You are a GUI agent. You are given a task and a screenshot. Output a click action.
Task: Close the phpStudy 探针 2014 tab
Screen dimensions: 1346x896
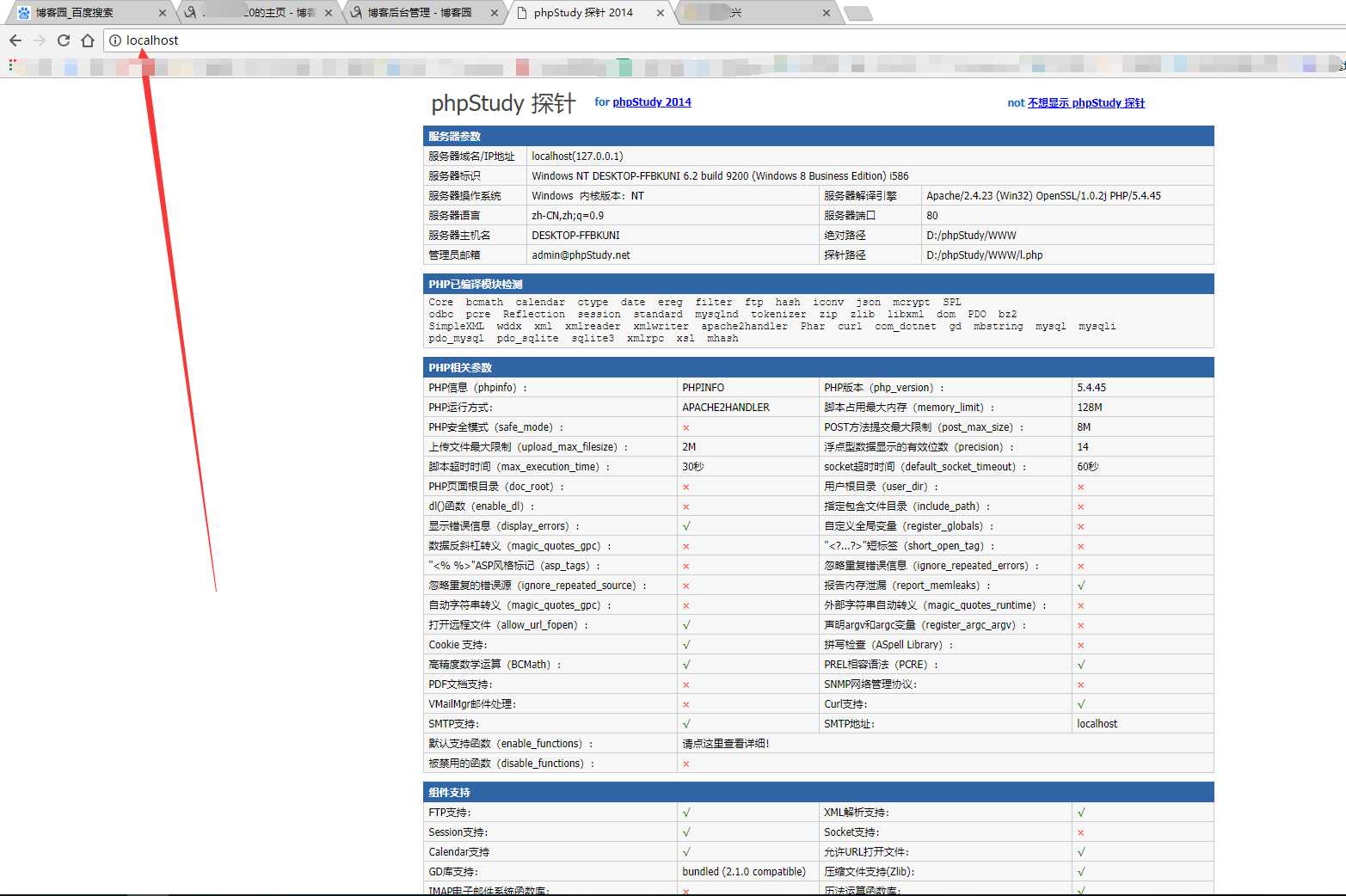tap(661, 13)
